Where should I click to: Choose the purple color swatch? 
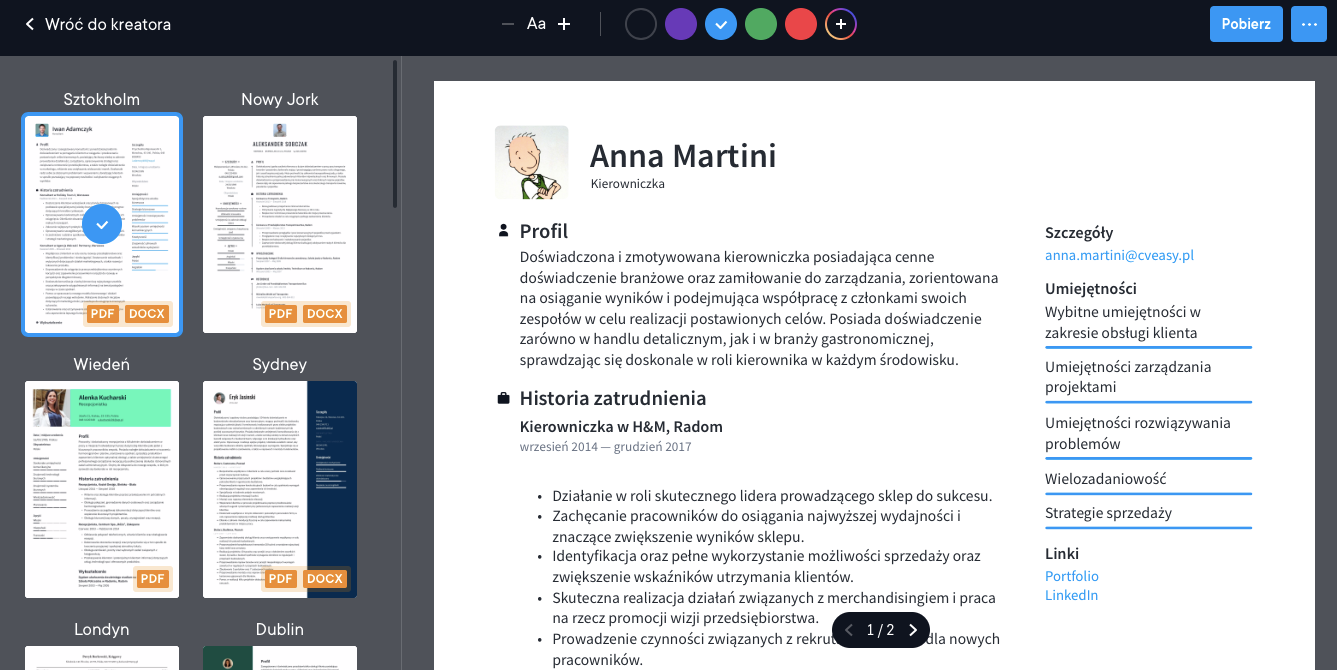pos(681,24)
